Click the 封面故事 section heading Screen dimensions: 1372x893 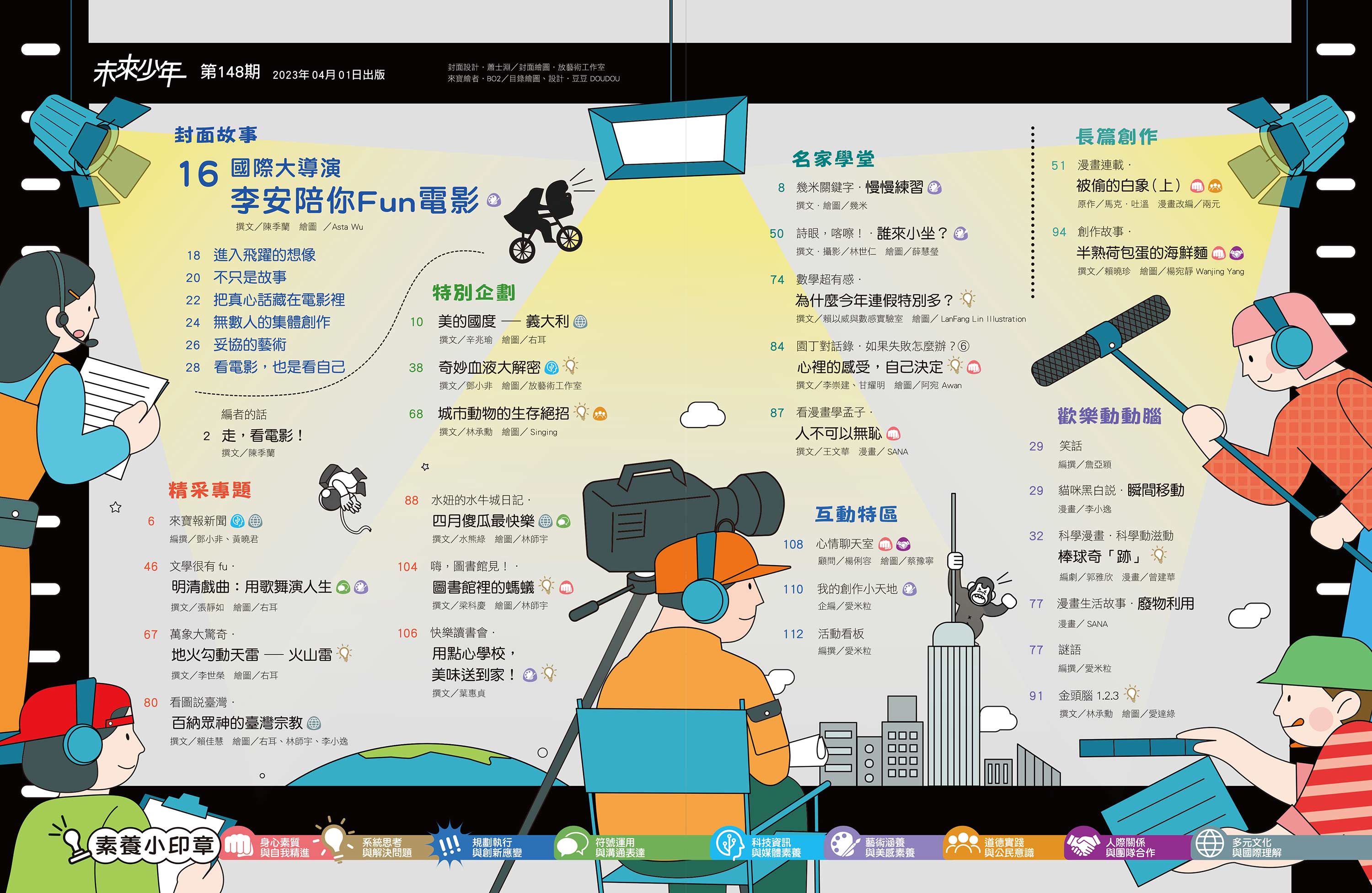215,135
